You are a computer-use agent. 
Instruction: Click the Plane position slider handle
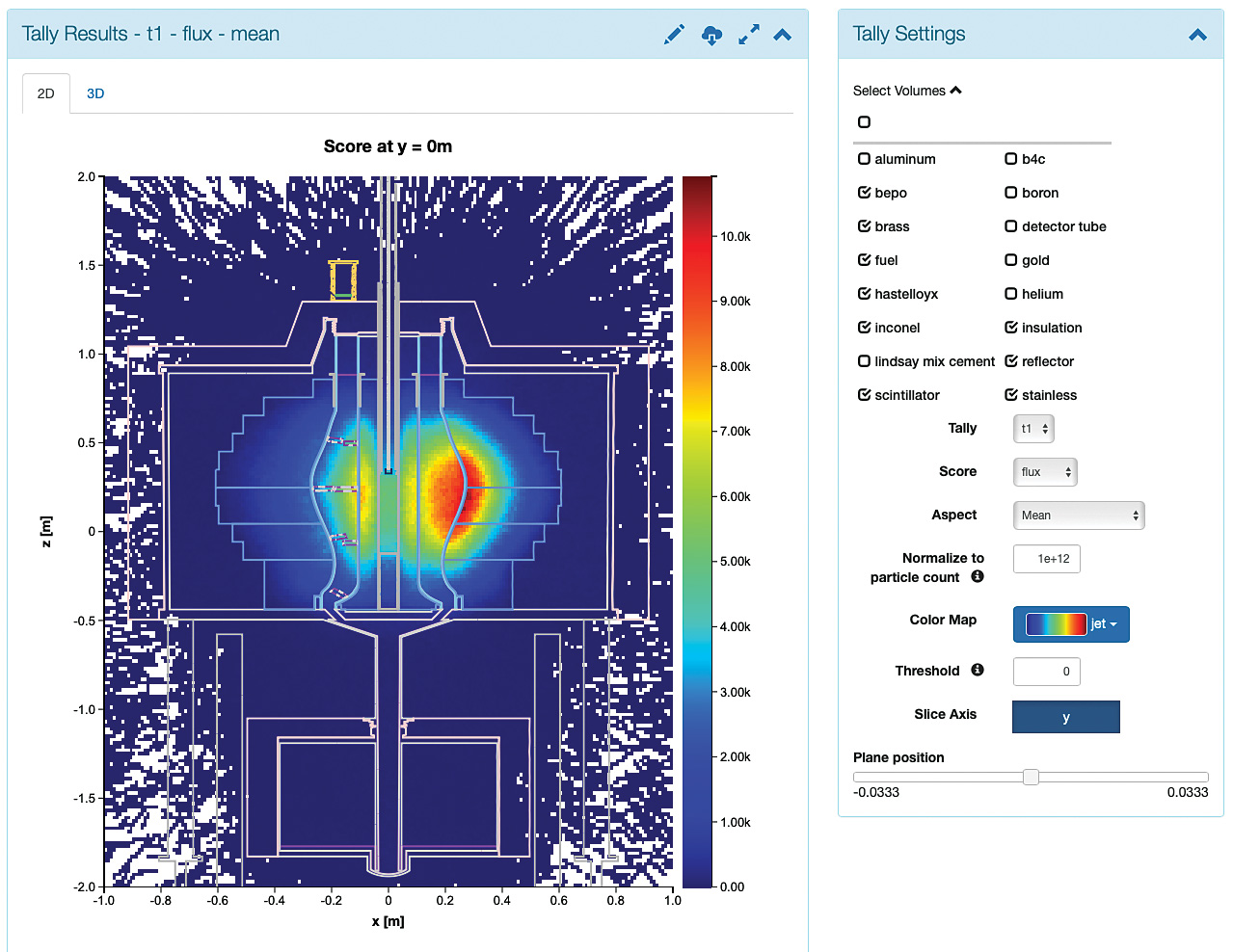pyautogui.click(x=1031, y=777)
